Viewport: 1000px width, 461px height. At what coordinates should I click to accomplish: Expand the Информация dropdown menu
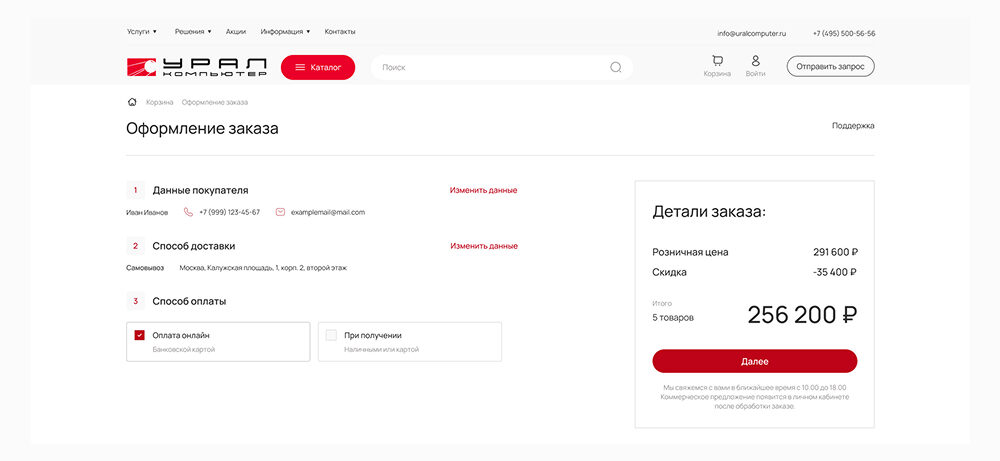coord(285,32)
